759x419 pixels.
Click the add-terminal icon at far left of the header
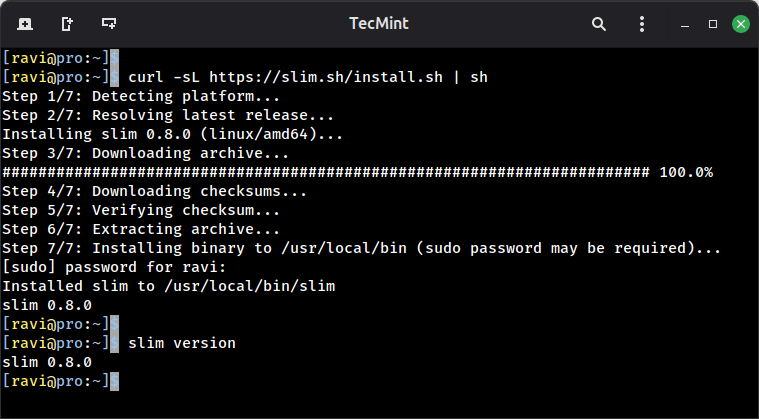(x=24, y=23)
